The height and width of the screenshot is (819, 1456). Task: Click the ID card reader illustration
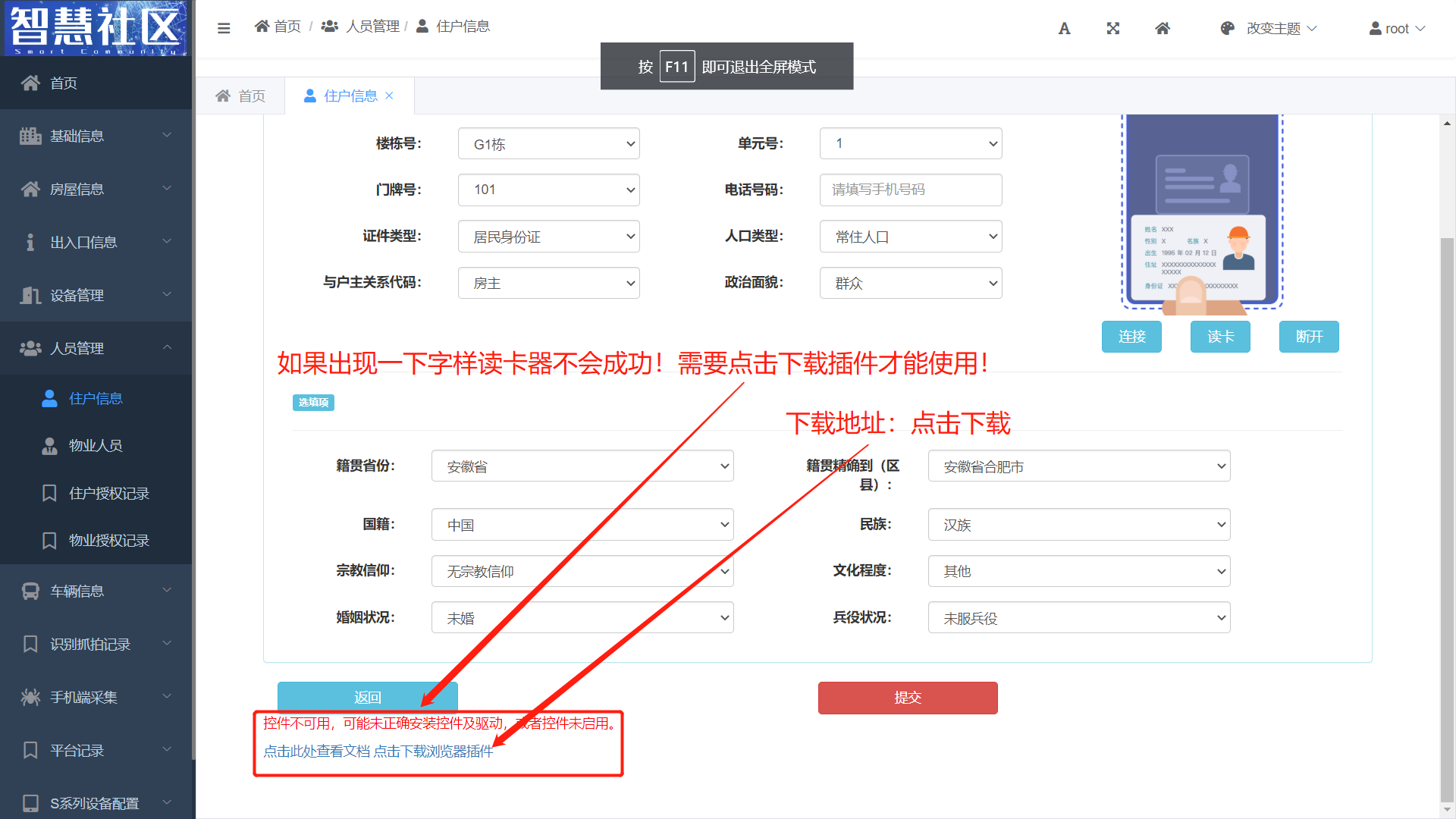click(x=1202, y=212)
